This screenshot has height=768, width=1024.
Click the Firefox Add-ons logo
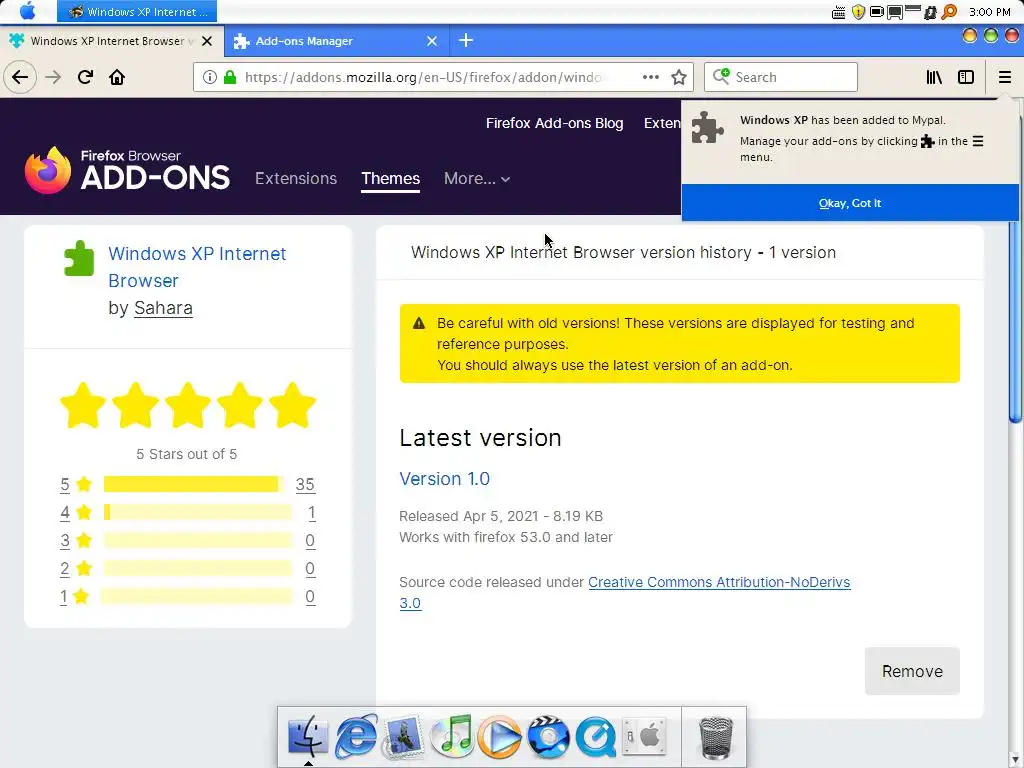coord(127,170)
